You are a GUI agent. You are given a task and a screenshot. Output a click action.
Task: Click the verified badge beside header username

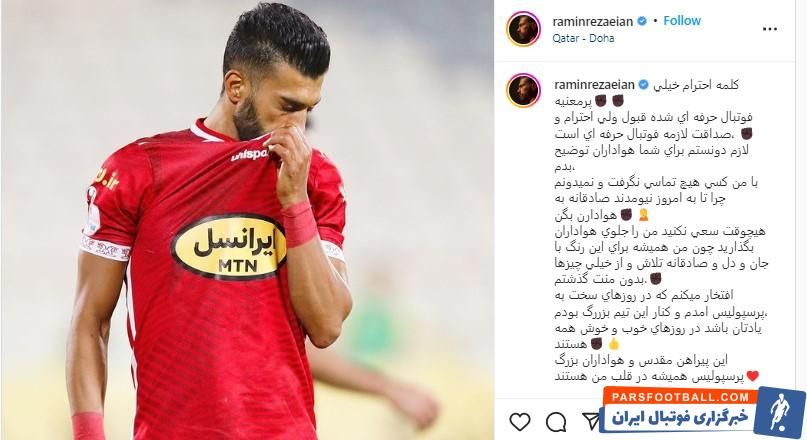642,21
